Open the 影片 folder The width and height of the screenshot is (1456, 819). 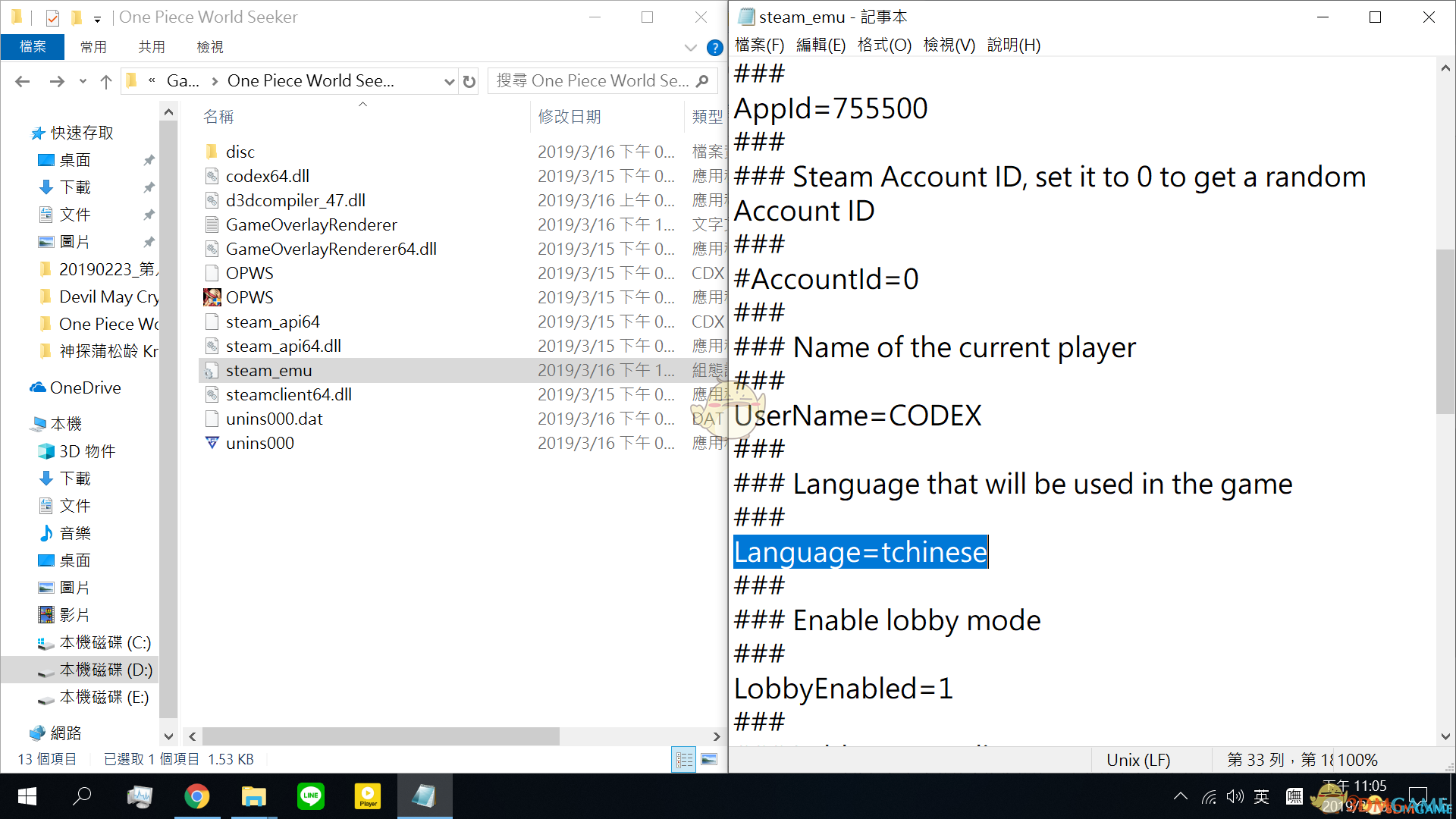pos(75,615)
